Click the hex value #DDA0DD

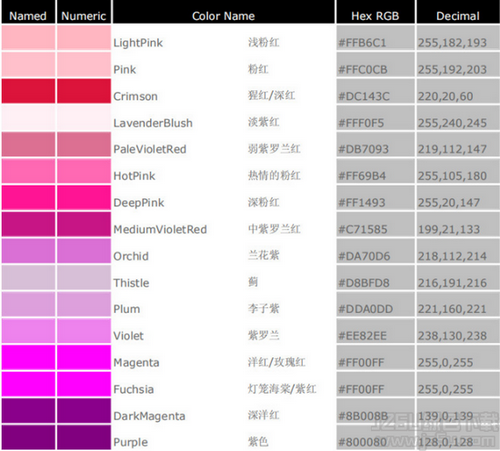point(366,309)
